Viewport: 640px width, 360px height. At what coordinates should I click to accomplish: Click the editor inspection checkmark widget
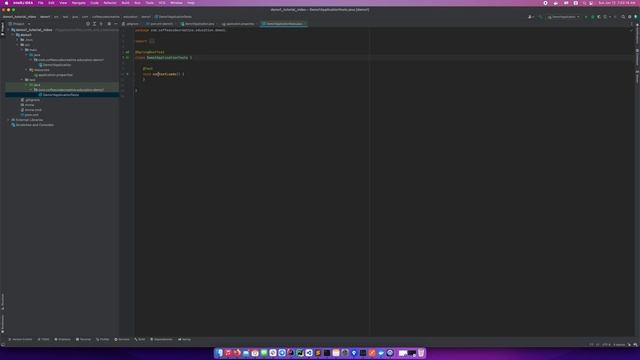coord(631,30)
